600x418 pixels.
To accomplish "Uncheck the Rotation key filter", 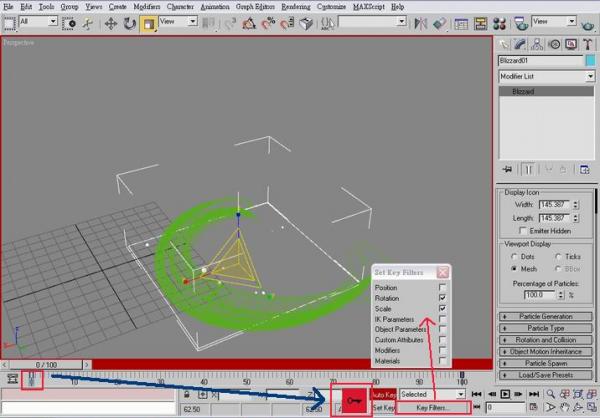I will coord(441,298).
